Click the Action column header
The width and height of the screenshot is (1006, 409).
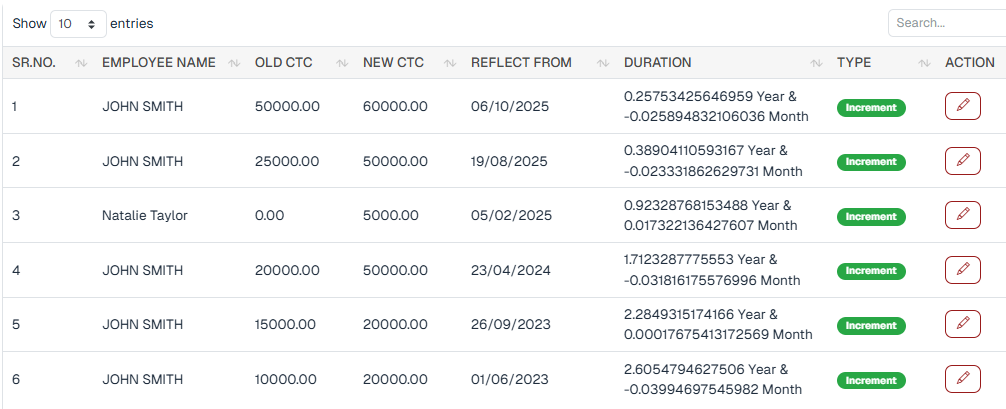click(970, 63)
